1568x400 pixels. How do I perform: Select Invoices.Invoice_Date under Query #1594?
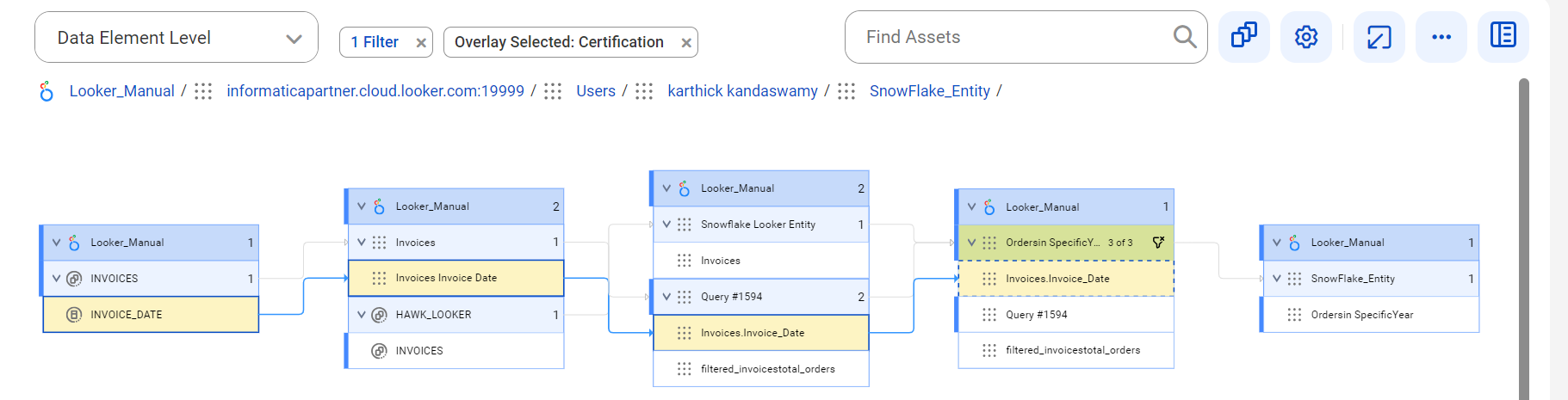pyautogui.click(x=760, y=333)
